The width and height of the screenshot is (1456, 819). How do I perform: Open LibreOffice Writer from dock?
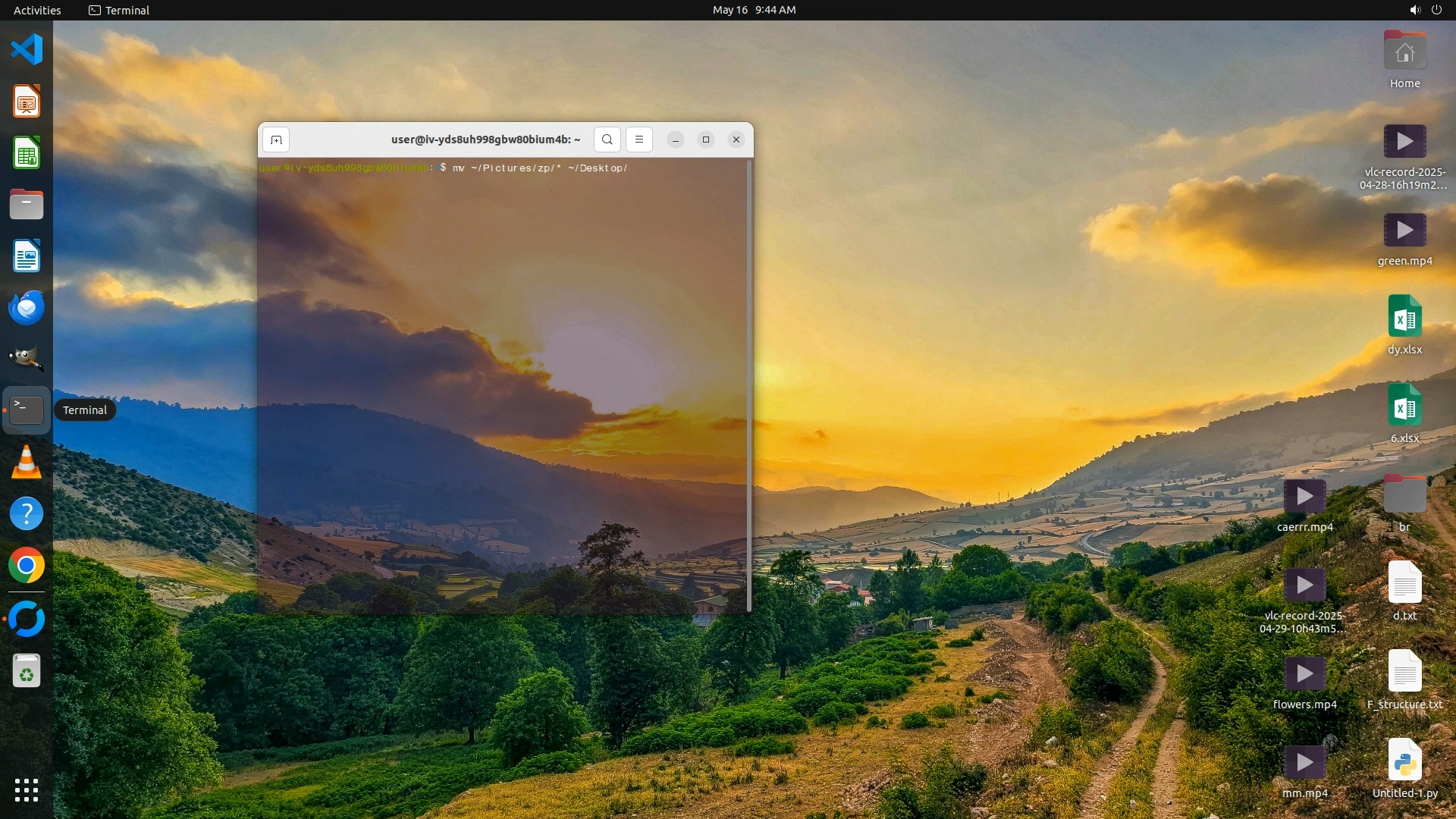(x=27, y=256)
